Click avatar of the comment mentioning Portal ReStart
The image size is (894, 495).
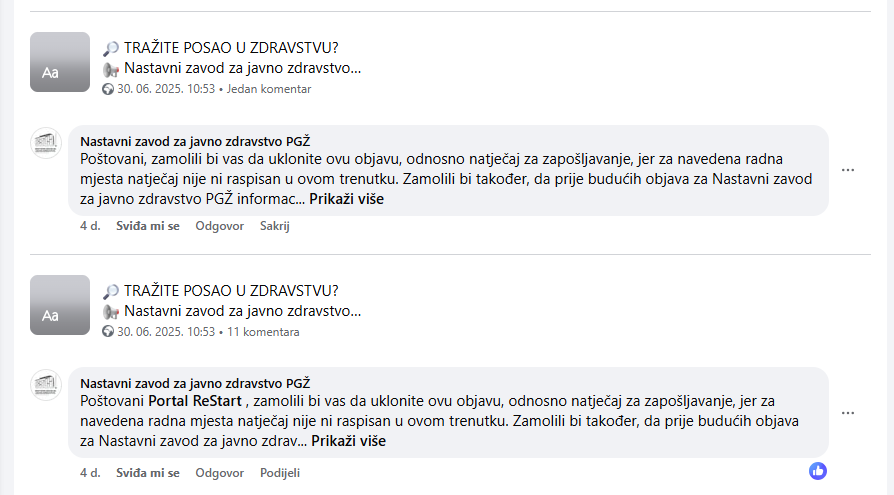coord(46,386)
